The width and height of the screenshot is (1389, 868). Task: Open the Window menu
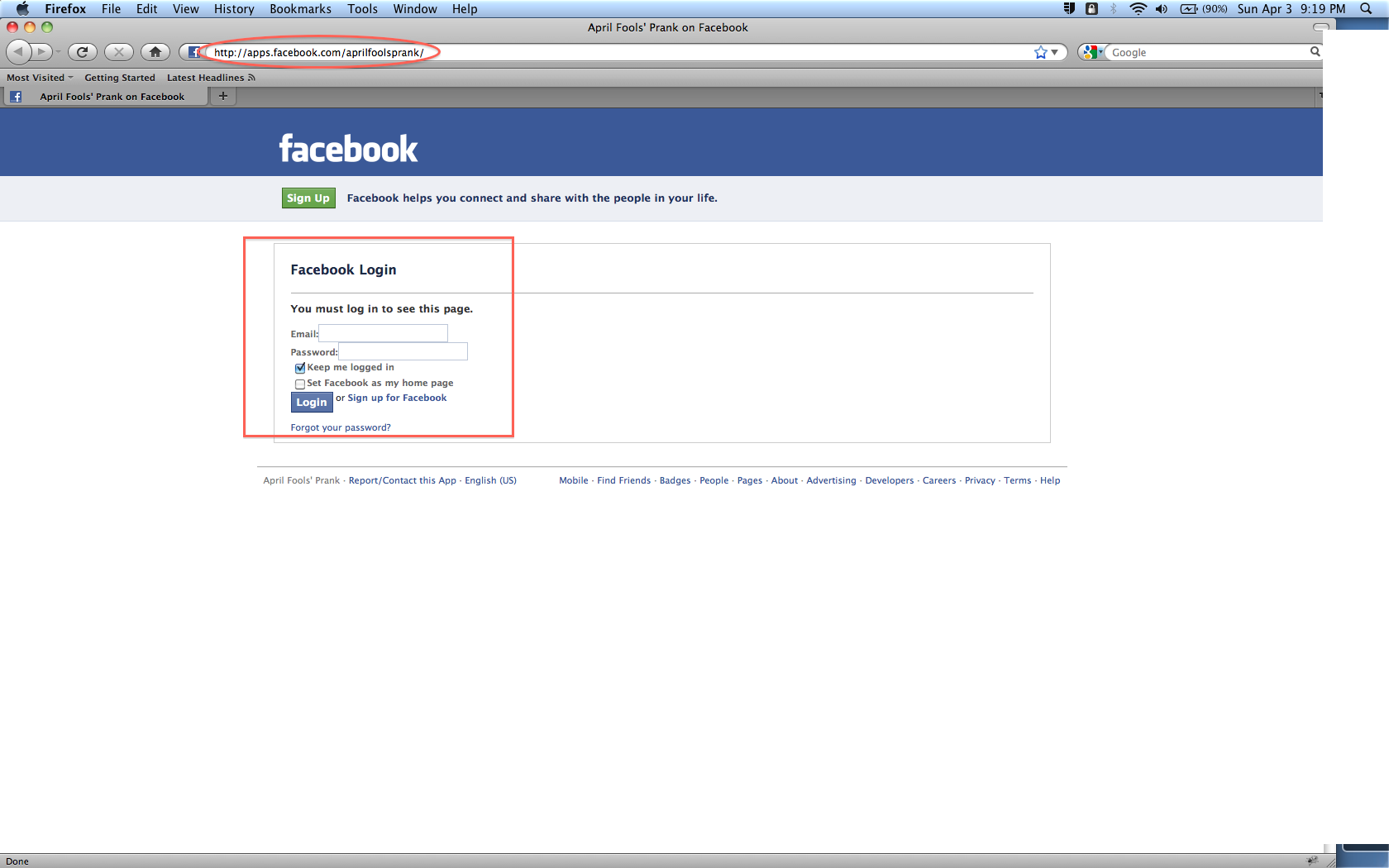pos(415,8)
